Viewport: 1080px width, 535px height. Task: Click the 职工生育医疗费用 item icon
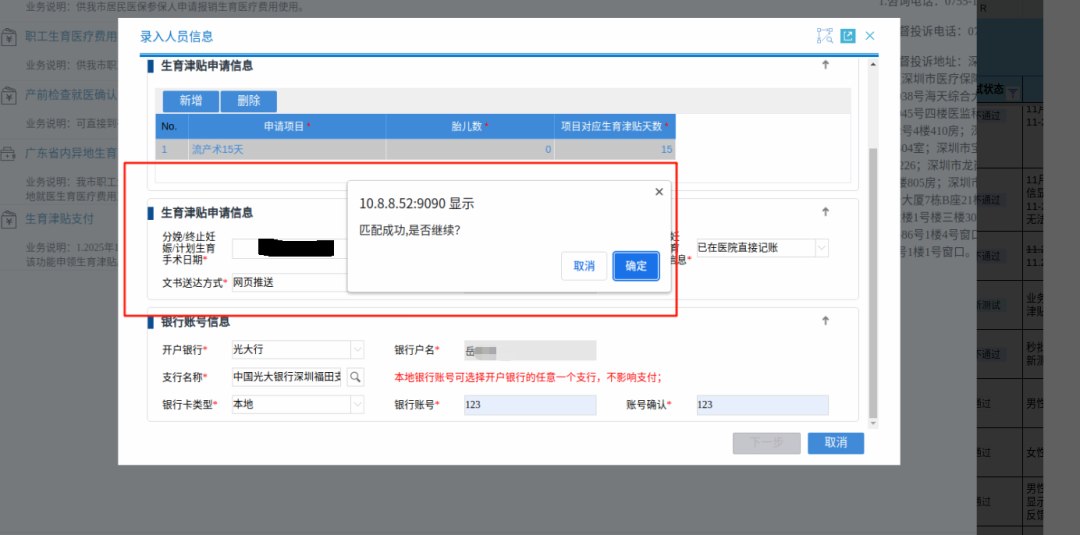8,38
